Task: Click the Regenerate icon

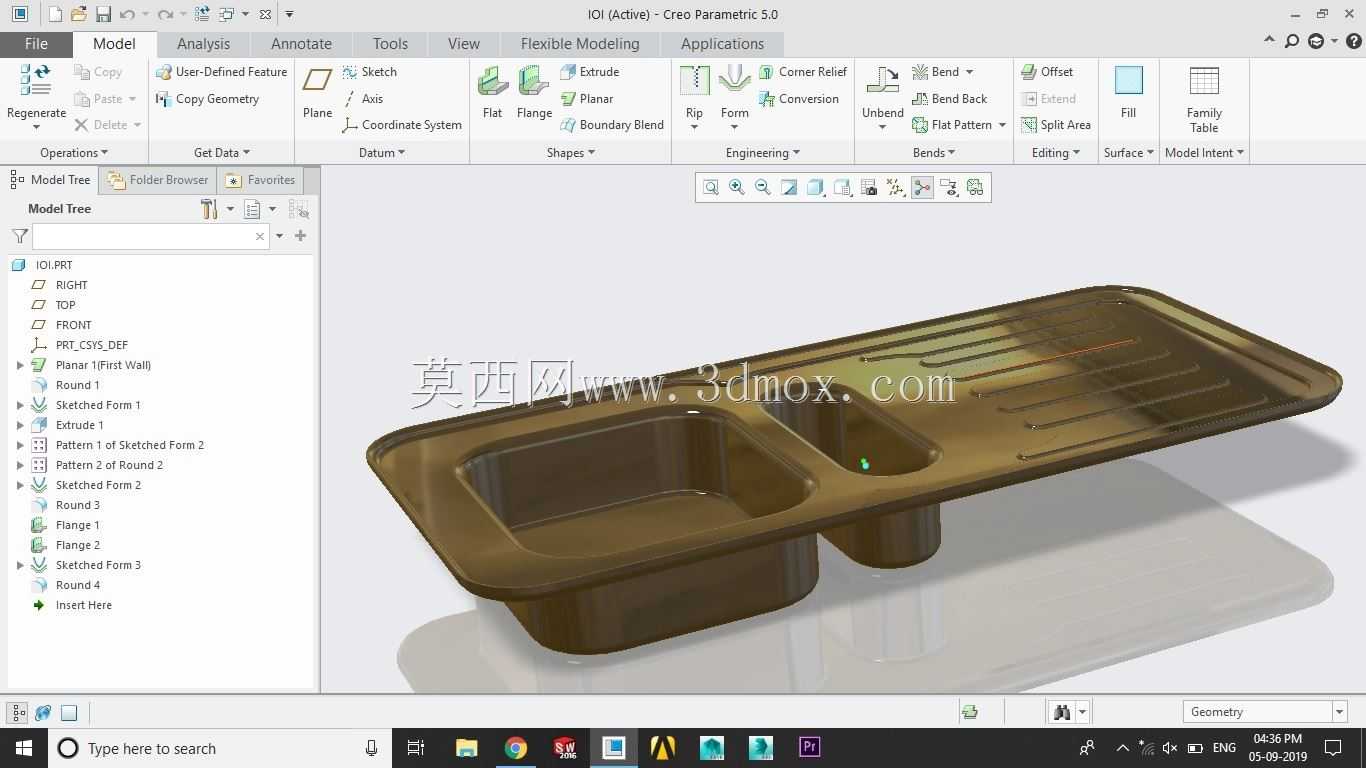Action: pos(36,81)
